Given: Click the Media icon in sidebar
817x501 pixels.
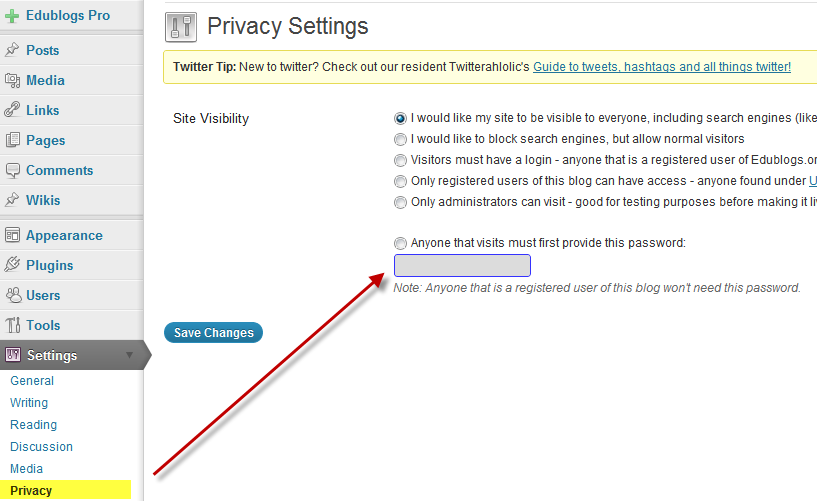Looking at the screenshot, I should 12,80.
